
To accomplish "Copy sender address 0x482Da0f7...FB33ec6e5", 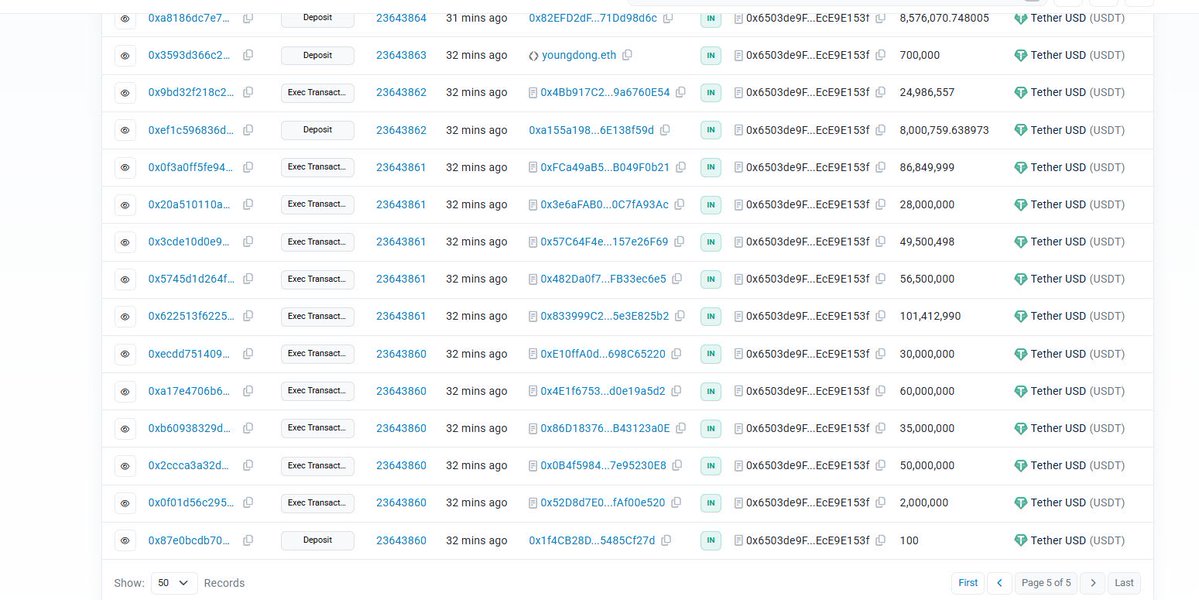I will (677, 279).
